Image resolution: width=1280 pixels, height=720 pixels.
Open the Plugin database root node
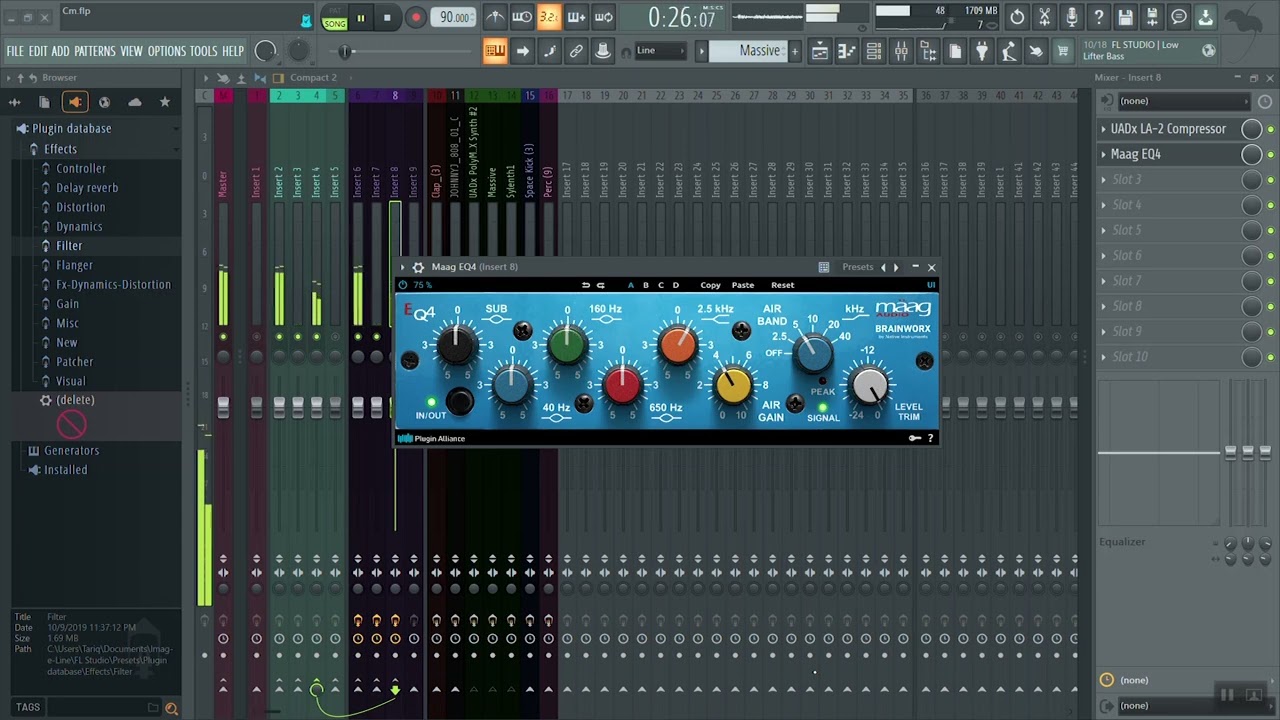[71, 129]
